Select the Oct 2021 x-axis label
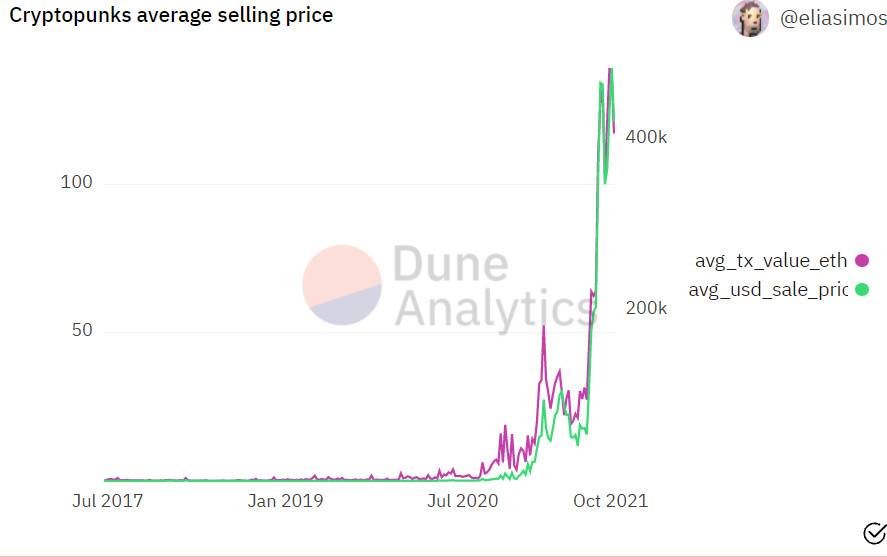 [x=610, y=500]
